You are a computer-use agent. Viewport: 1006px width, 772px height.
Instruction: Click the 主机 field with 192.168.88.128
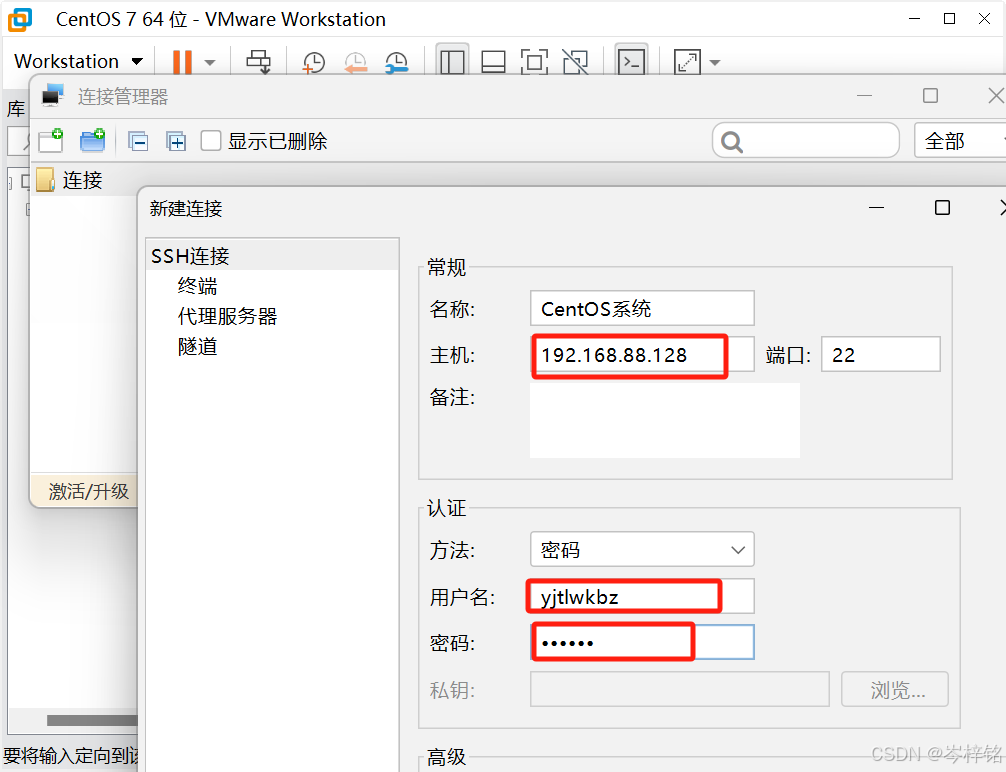click(642, 355)
